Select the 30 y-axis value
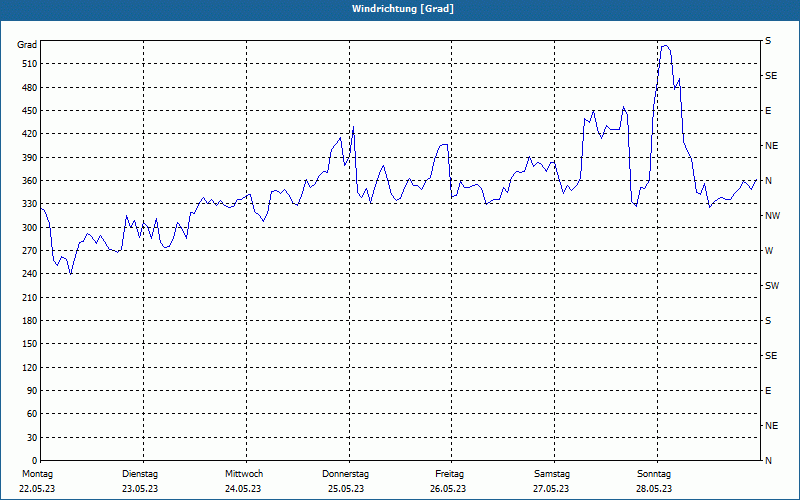800x500 pixels. (32, 437)
